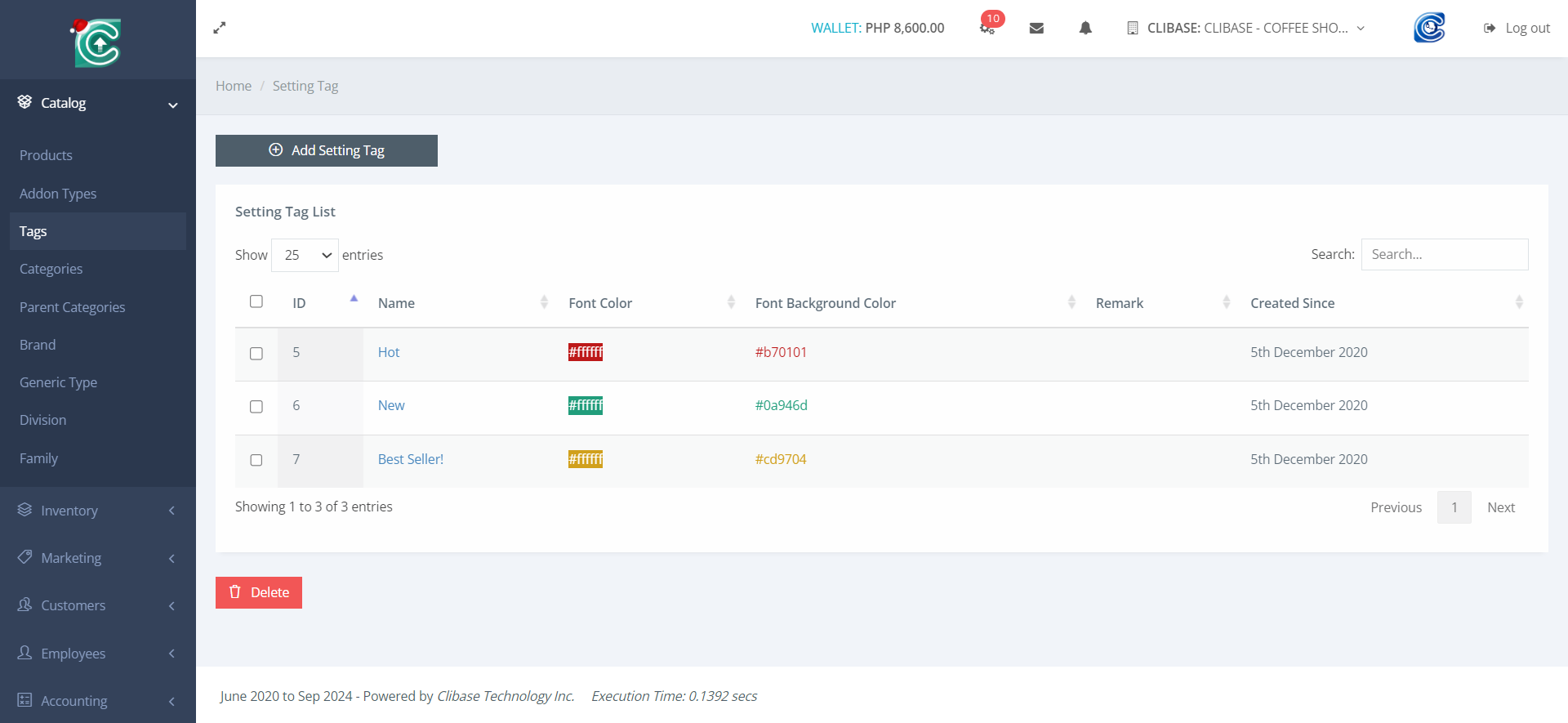Open the Show entries count dropdown
The width and height of the screenshot is (1568, 723).
point(305,255)
